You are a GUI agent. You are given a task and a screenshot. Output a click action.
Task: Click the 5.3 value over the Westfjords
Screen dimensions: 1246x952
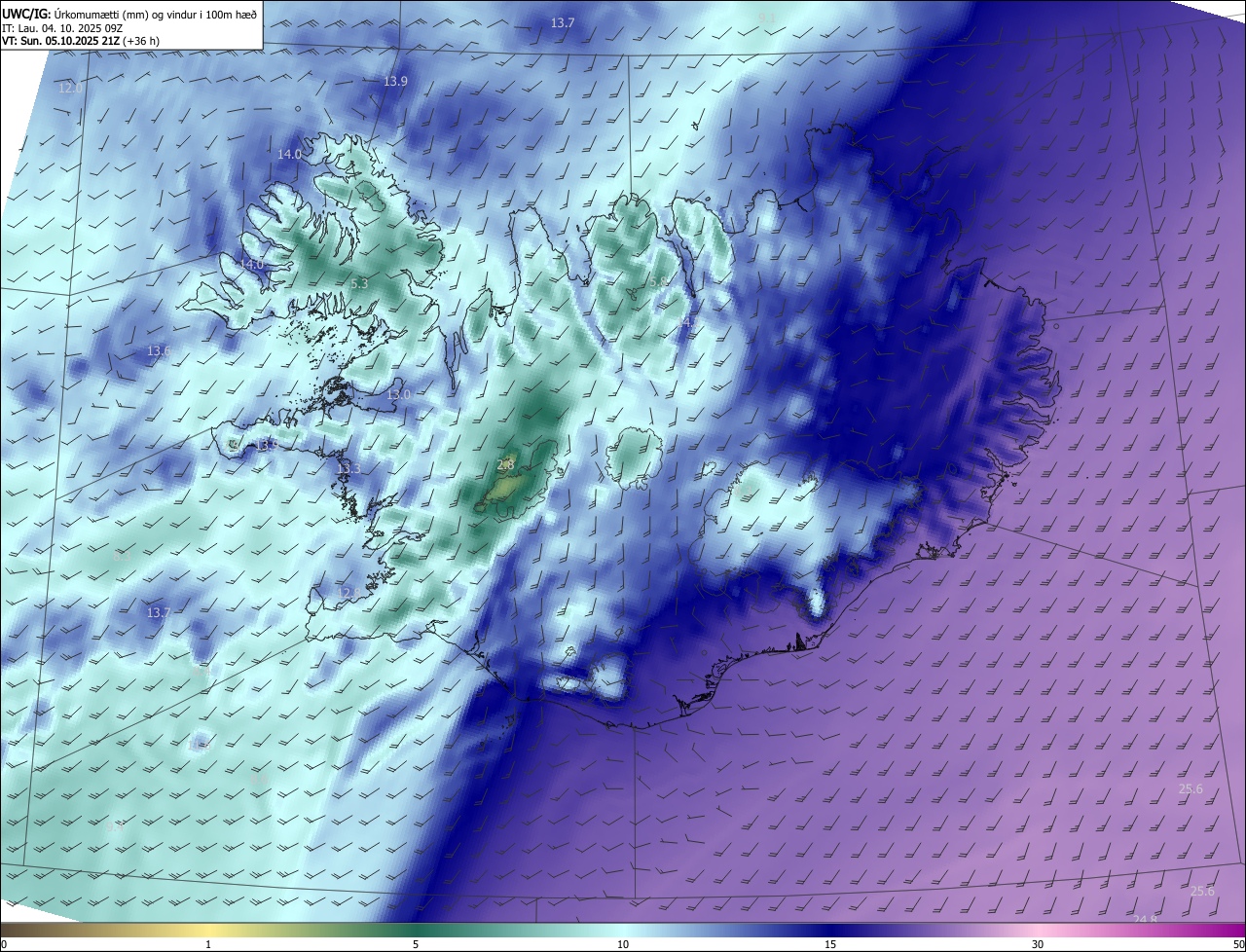point(358,283)
